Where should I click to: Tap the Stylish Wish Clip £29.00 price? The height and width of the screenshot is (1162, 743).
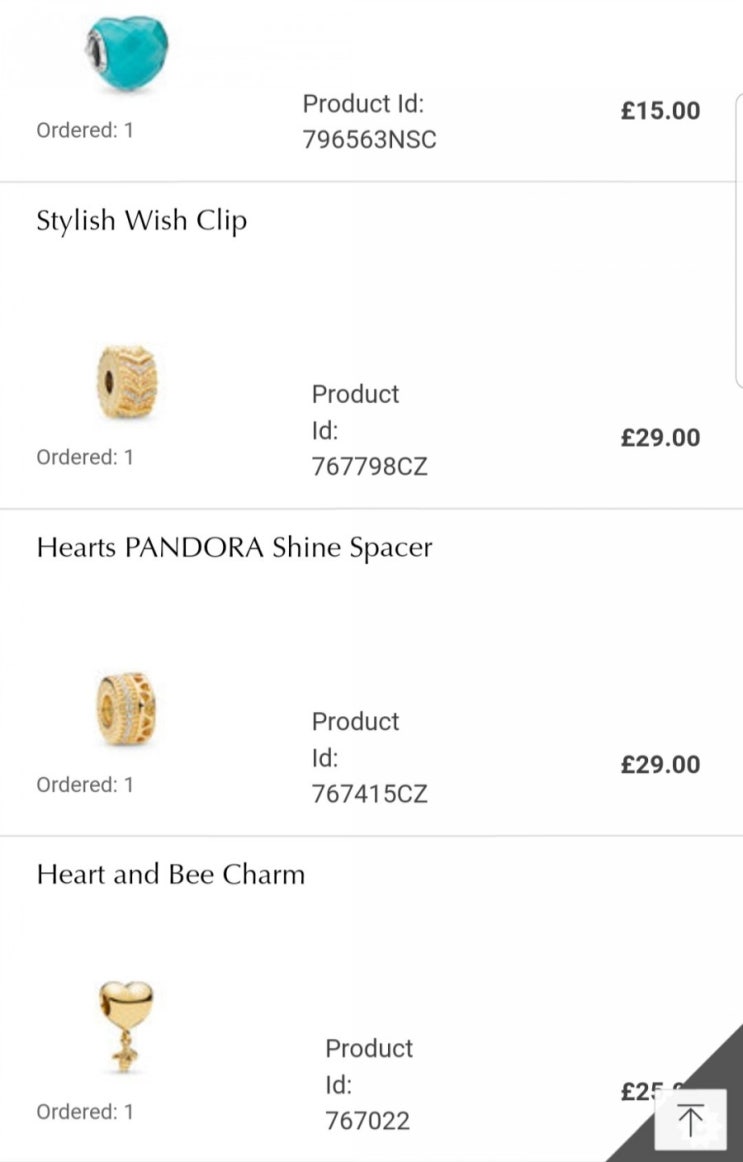click(660, 437)
